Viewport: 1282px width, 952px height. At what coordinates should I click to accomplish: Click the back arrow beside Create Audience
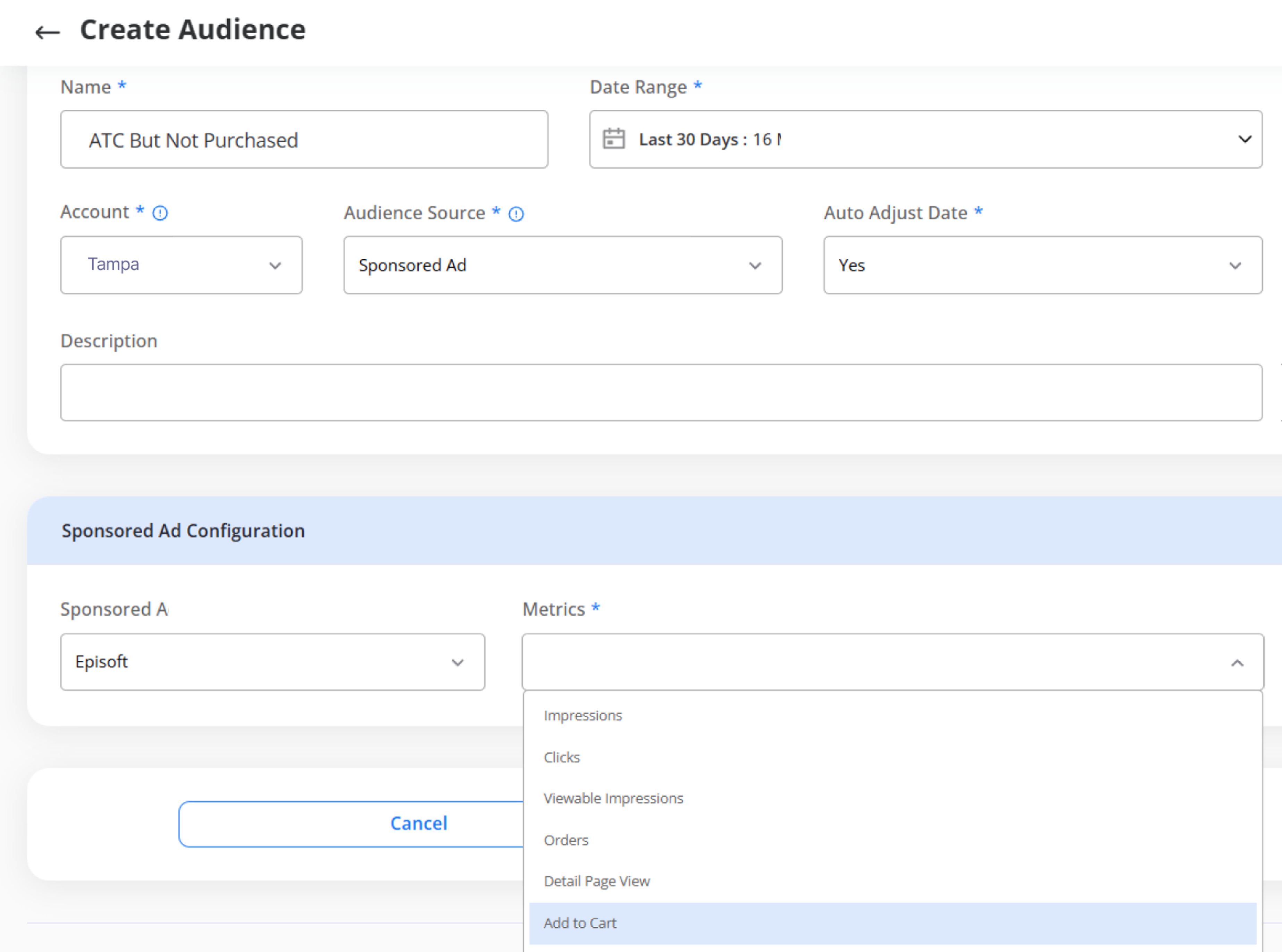(47, 32)
